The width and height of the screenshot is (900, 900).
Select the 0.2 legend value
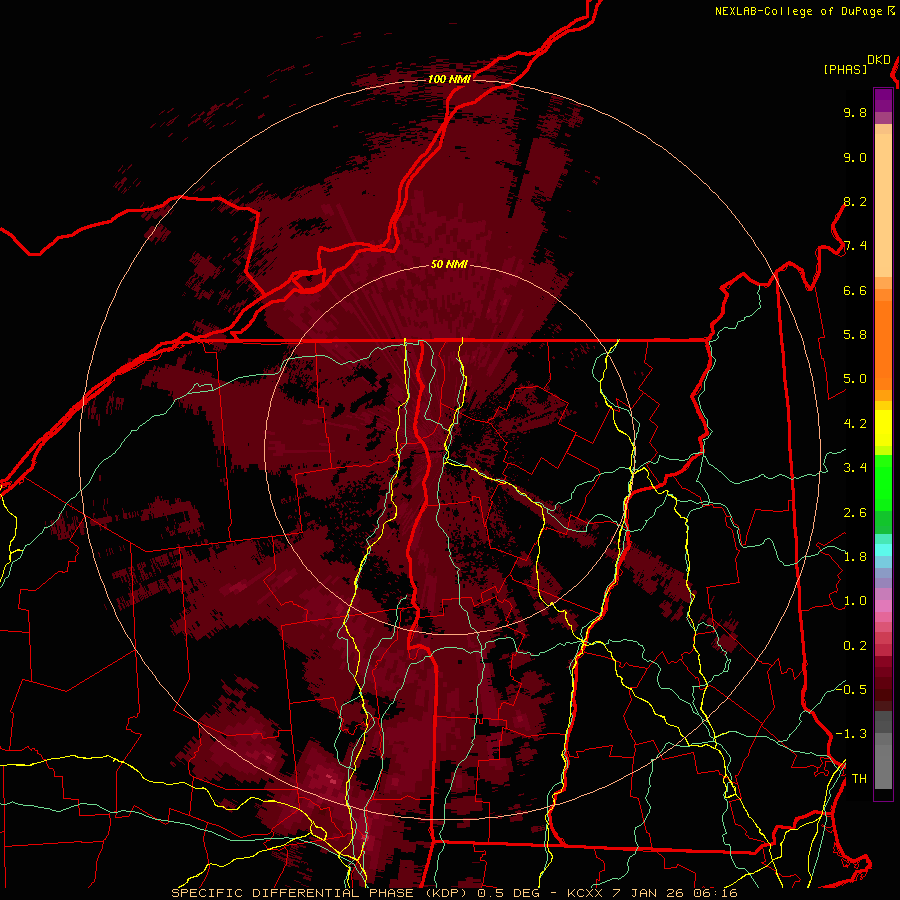point(855,646)
